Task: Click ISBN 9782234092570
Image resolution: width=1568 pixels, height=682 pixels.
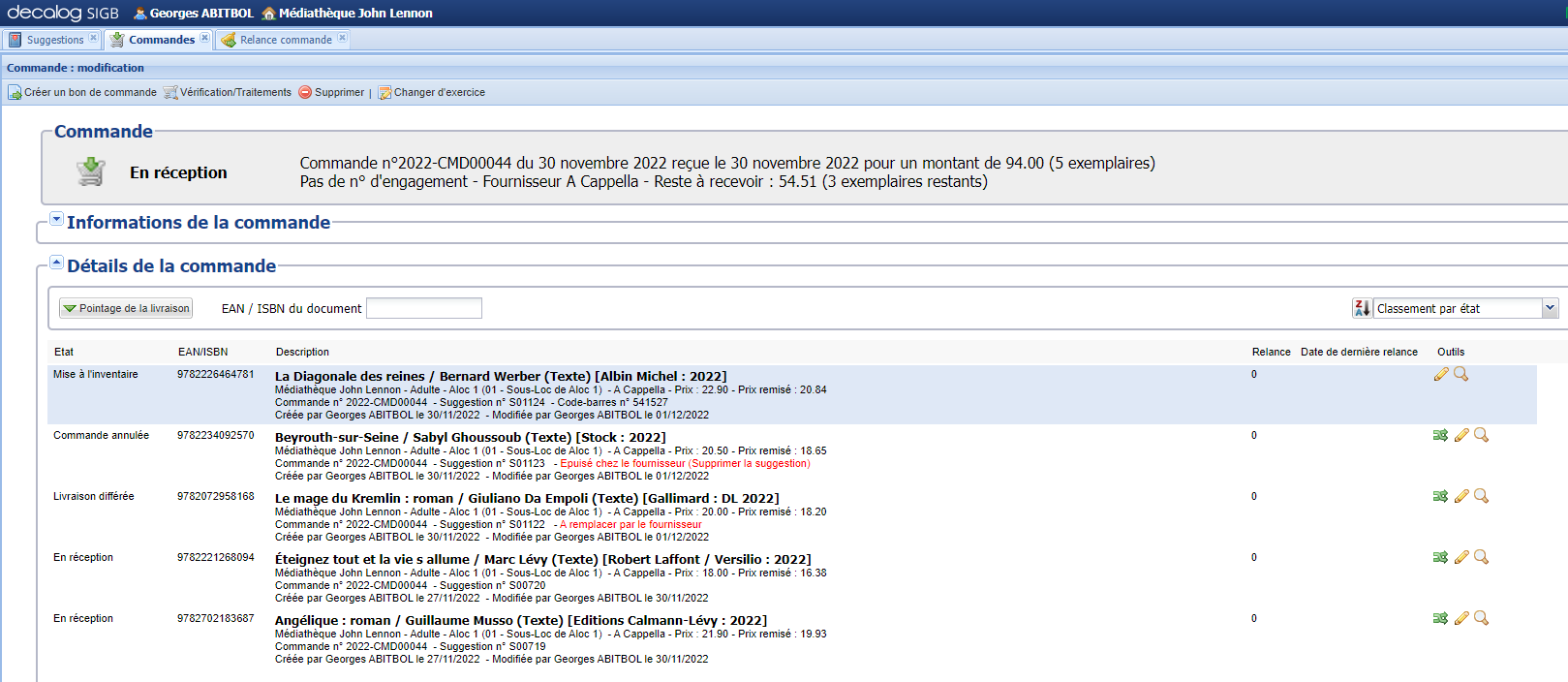Action: (216, 435)
